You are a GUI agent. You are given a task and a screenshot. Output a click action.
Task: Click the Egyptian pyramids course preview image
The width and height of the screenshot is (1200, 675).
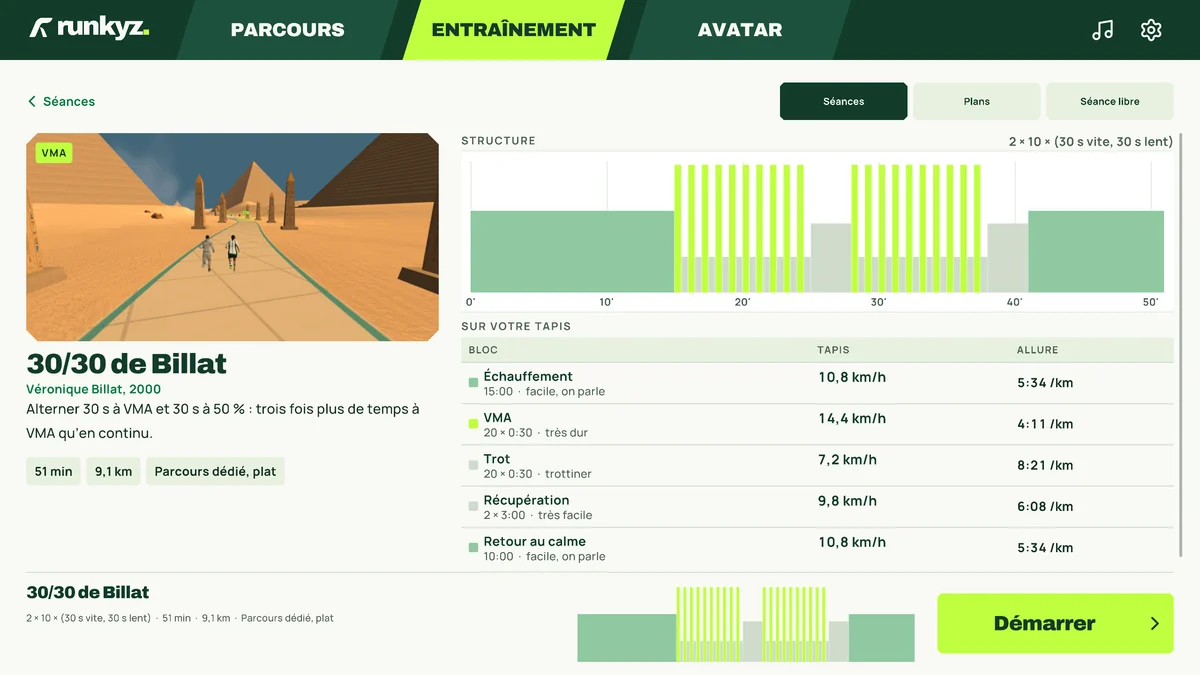point(233,237)
